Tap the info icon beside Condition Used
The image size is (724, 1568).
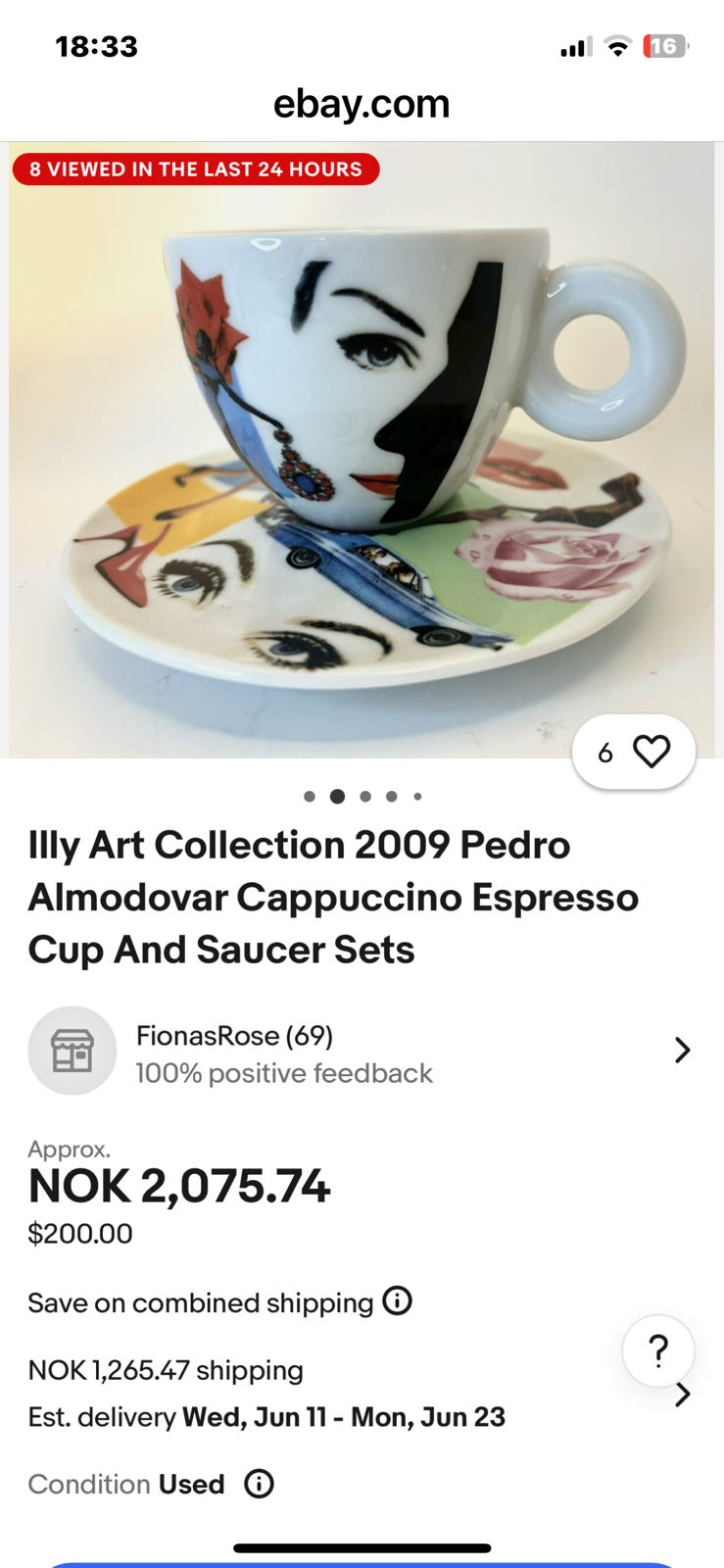pyautogui.click(x=259, y=1484)
